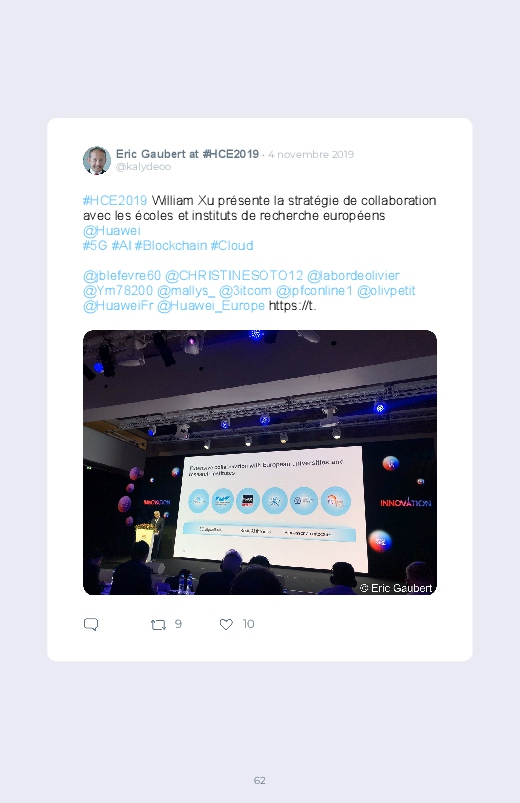
Task: Open Eric Gaubert's profile avatar
Action: click(97, 160)
